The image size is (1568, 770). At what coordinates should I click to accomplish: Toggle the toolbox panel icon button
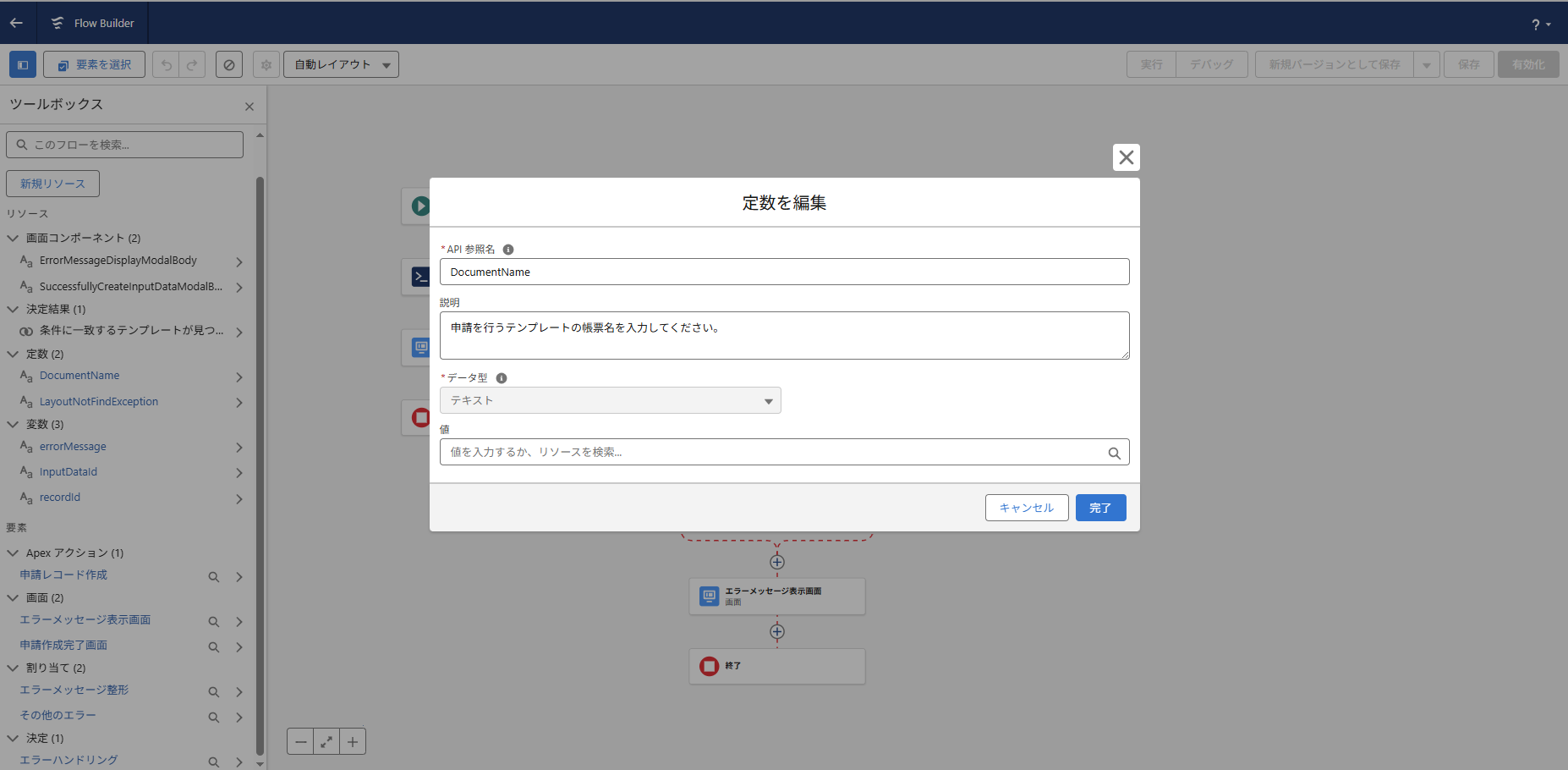click(x=23, y=64)
